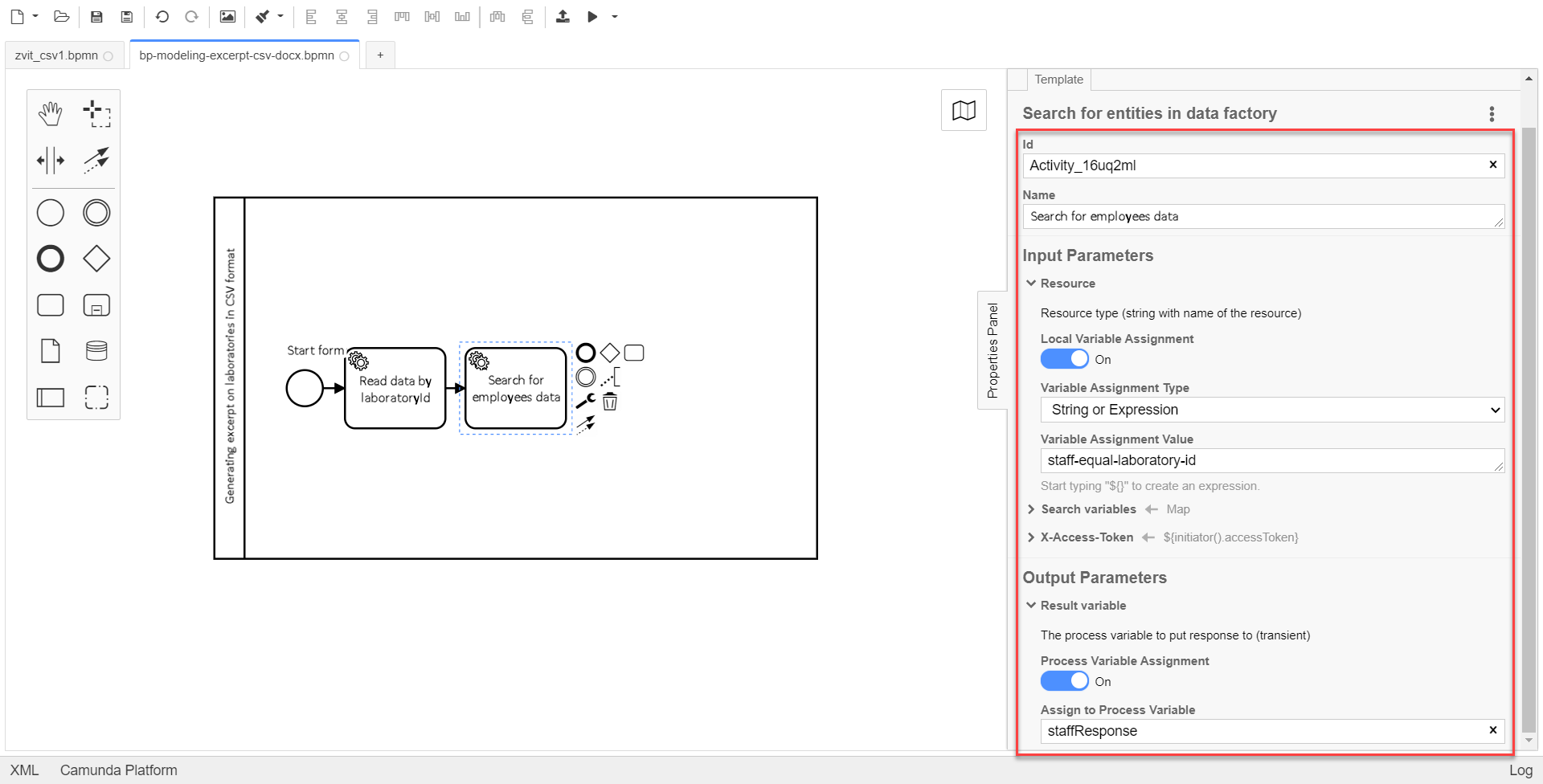Activate the space tool
The height and width of the screenshot is (784, 1543).
click(x=51, y=160)
